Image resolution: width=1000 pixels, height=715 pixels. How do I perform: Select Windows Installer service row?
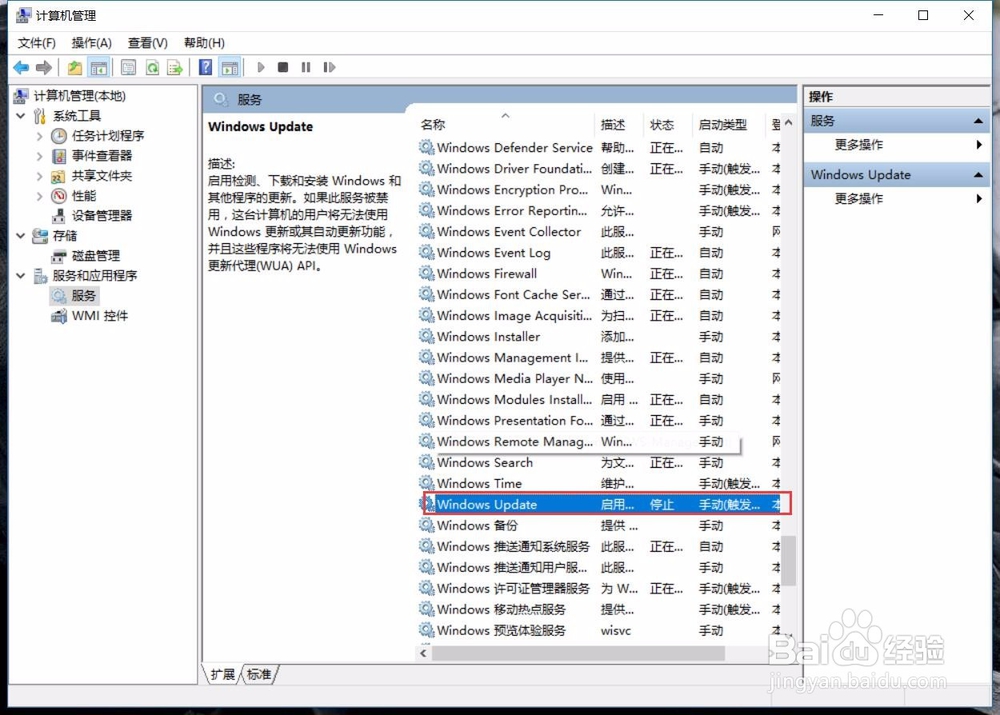tap(599, 337)
